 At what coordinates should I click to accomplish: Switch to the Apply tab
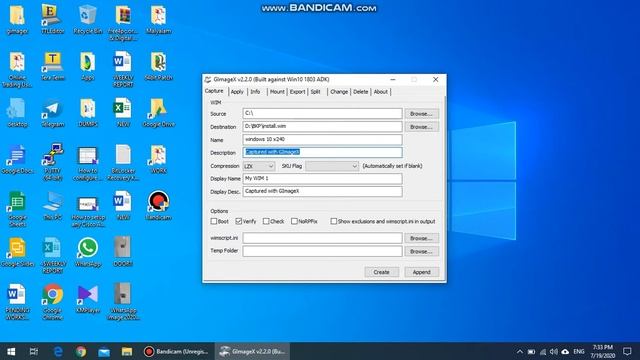click(x=237, y=92)
